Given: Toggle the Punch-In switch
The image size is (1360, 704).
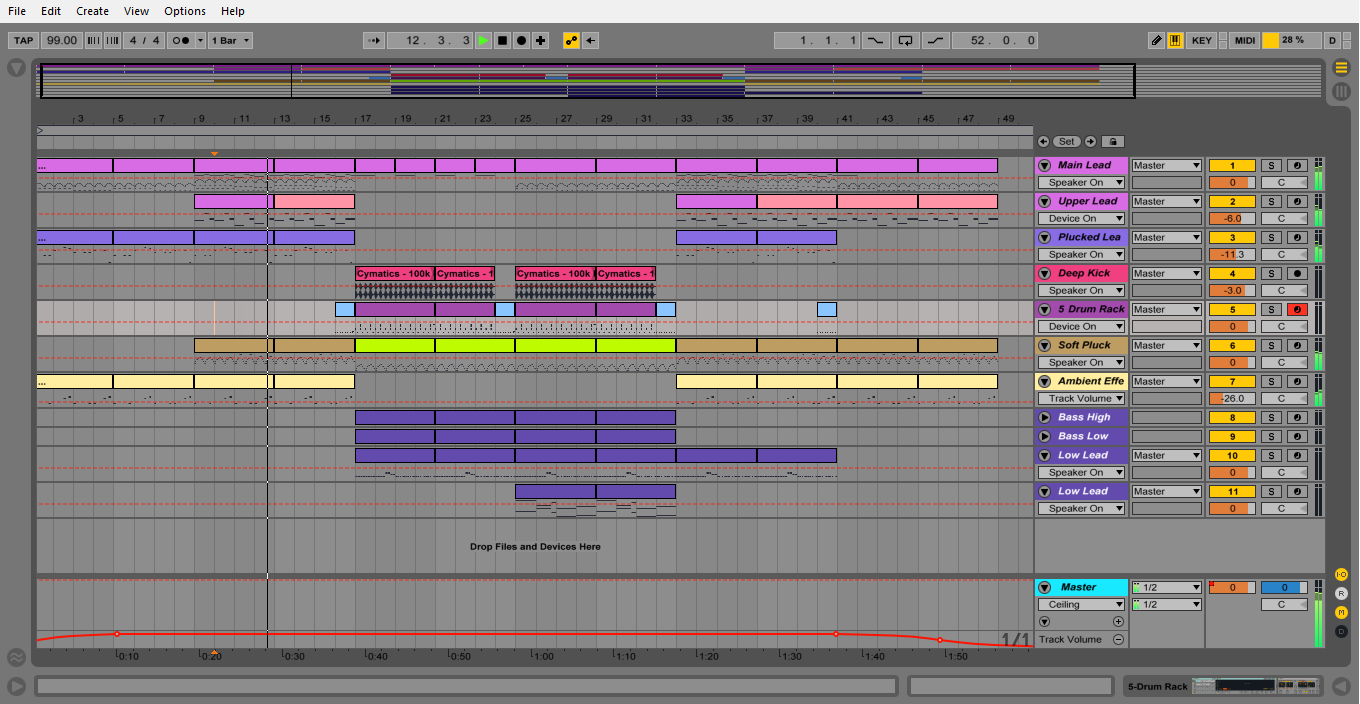Looking at the screenshot, I should 875,40.
